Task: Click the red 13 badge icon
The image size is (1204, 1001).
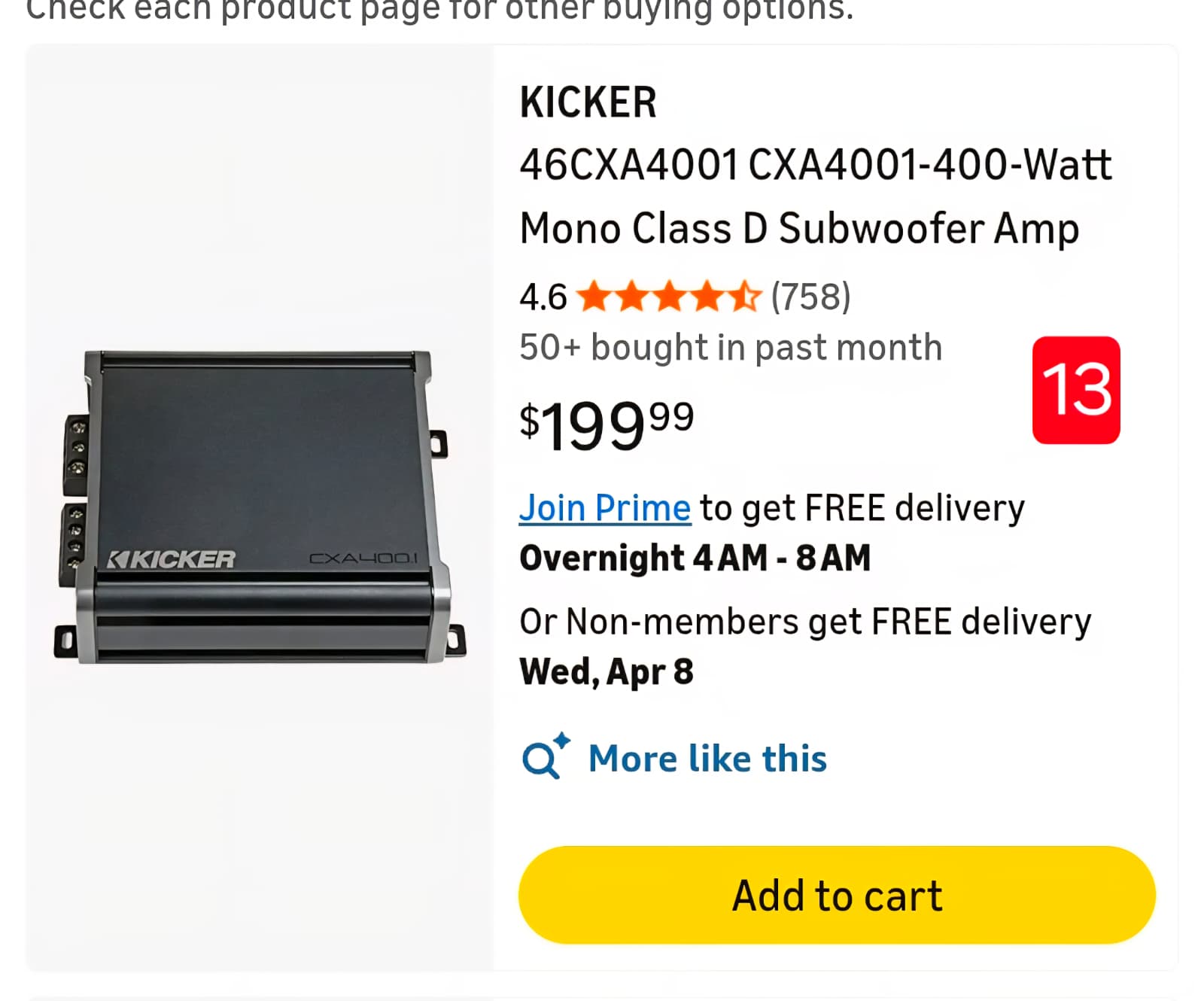Action: coord(1075,390)
